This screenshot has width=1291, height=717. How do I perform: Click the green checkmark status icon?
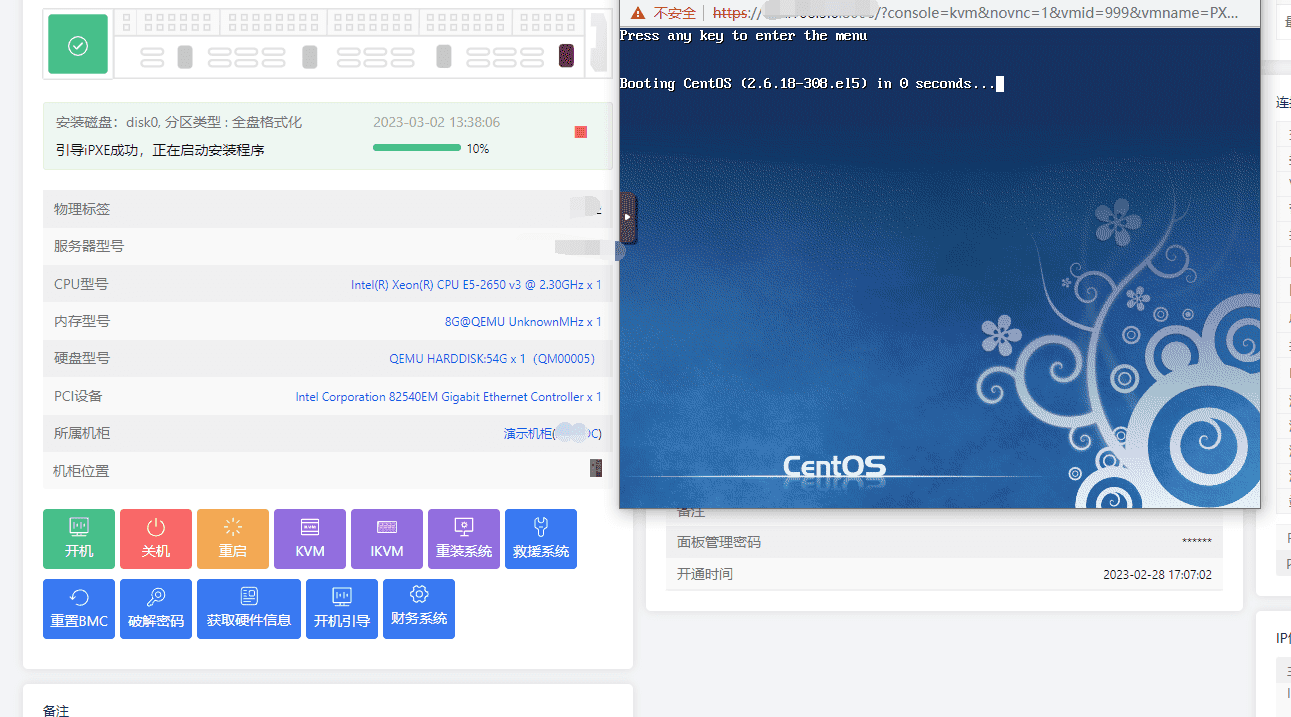pos(78,45)
